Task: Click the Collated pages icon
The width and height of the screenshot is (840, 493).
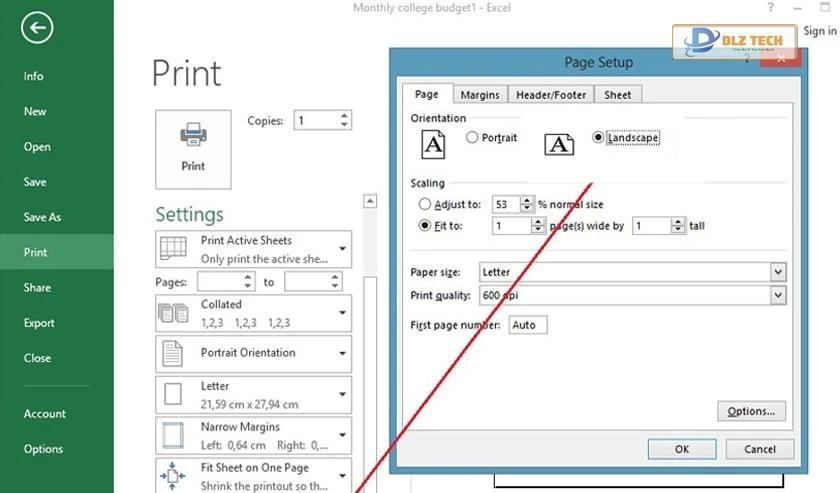Action: (173, 313)
